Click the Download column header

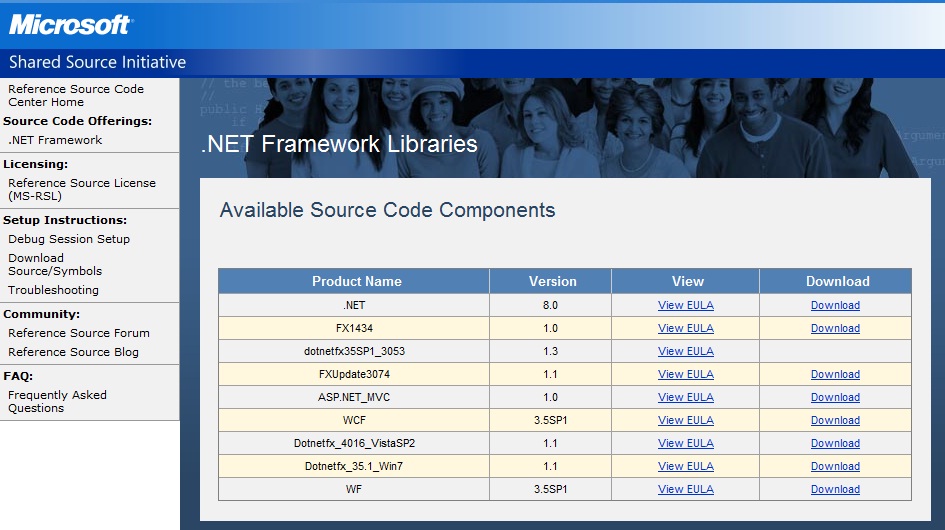click(x=837, y=282)
